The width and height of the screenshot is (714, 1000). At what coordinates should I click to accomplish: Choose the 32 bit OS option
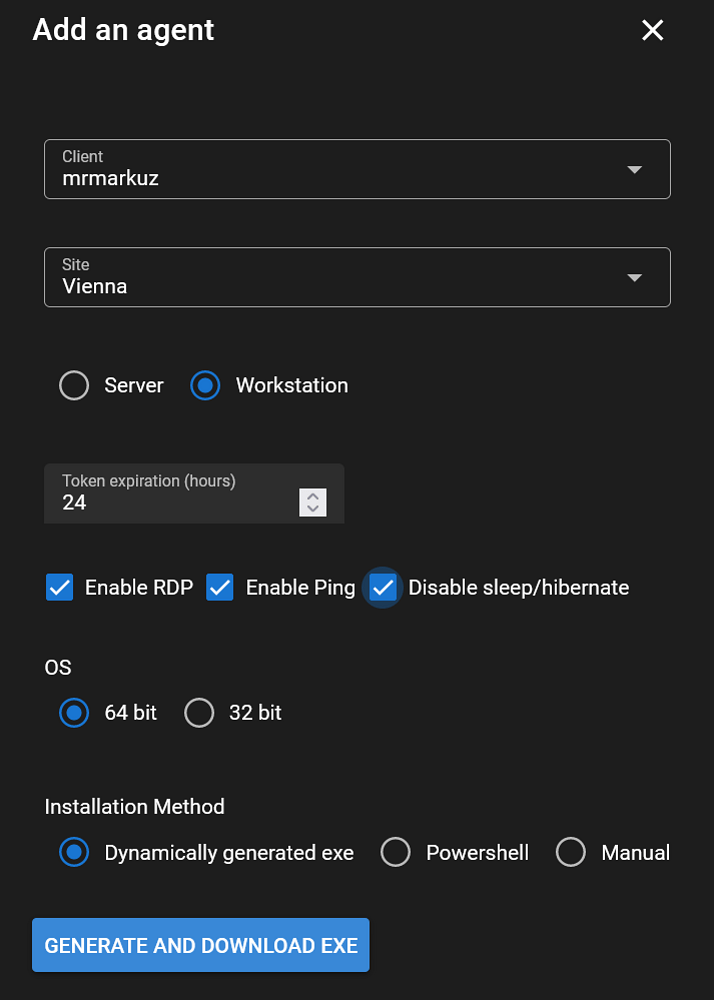click(199, 712)
